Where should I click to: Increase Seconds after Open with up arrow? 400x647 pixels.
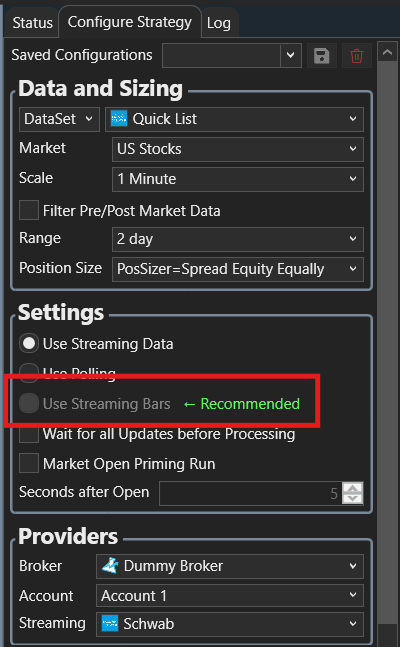coord(353,488)
